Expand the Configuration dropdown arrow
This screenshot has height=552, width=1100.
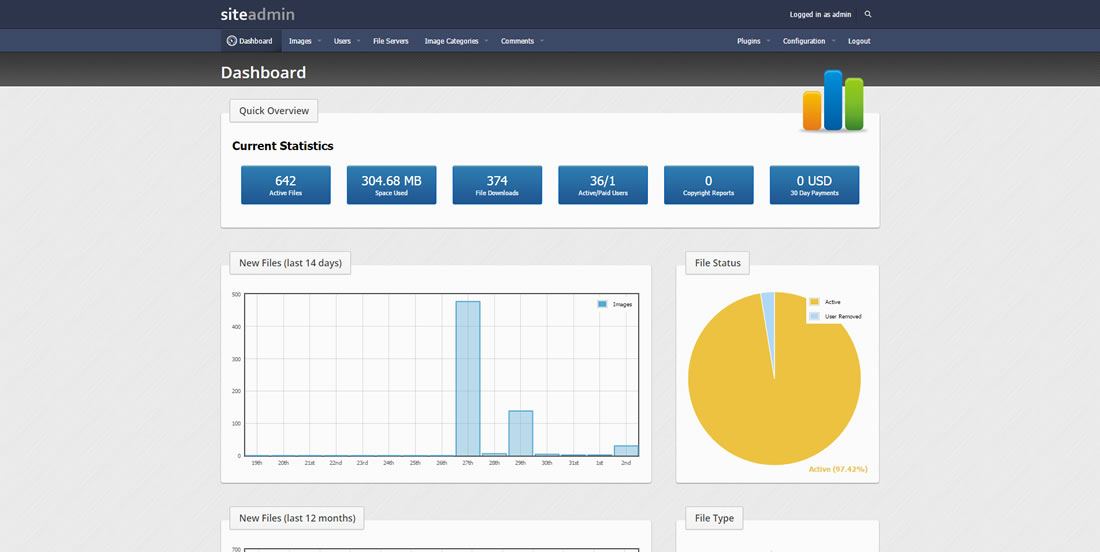click(x=833, y=41)
